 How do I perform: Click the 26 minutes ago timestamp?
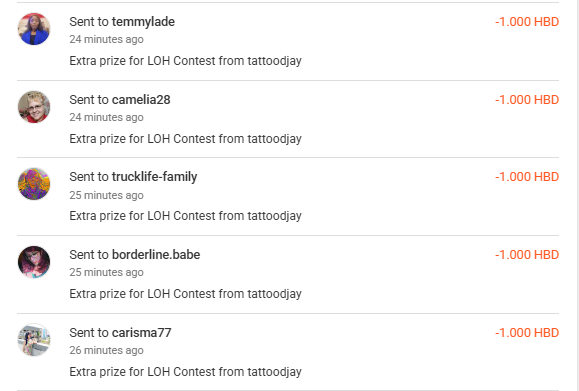pos(106,350)
